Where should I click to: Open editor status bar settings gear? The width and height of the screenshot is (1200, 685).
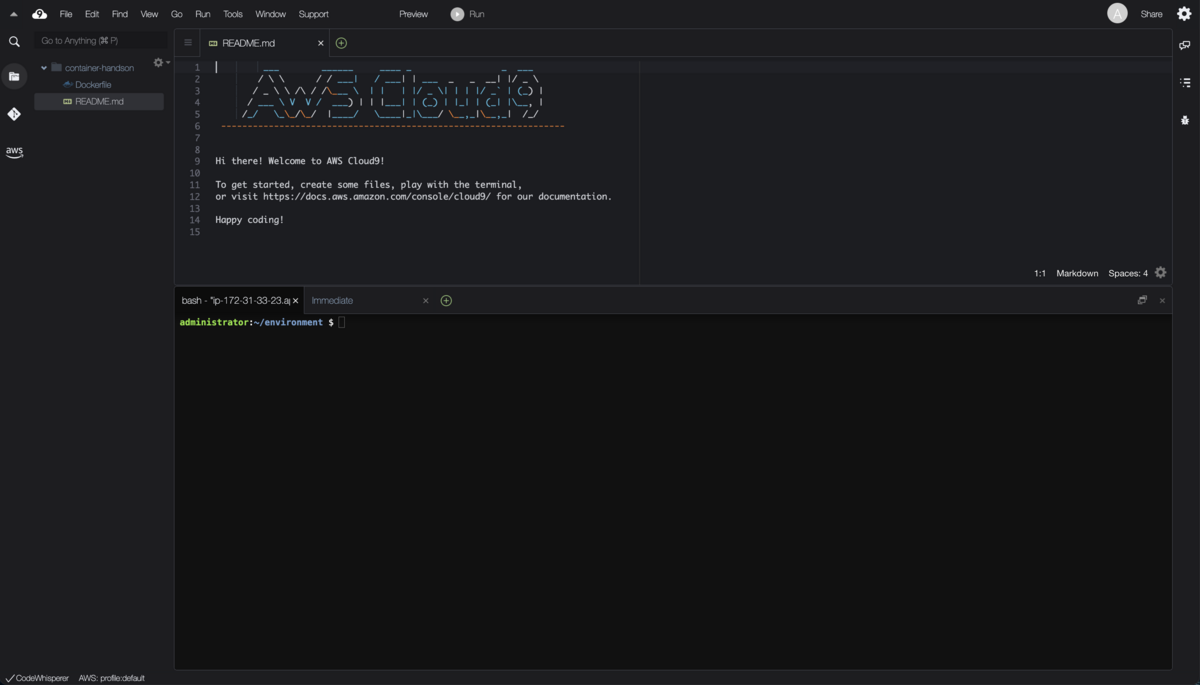(x=1161, y=273)
